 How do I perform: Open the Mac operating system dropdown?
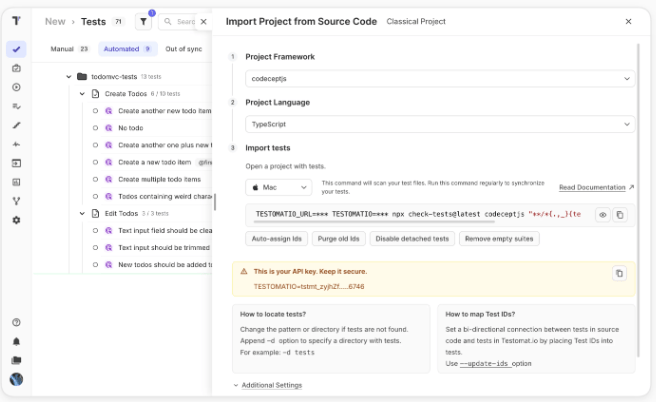point(279,187)
